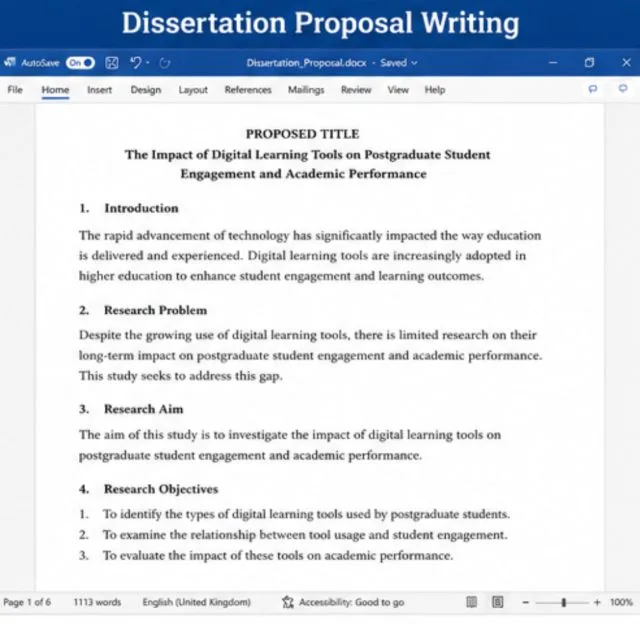The height and width of the screenshot is (624, 640).
Task: Click the zoom in plus button
Action: pos(597,602)
